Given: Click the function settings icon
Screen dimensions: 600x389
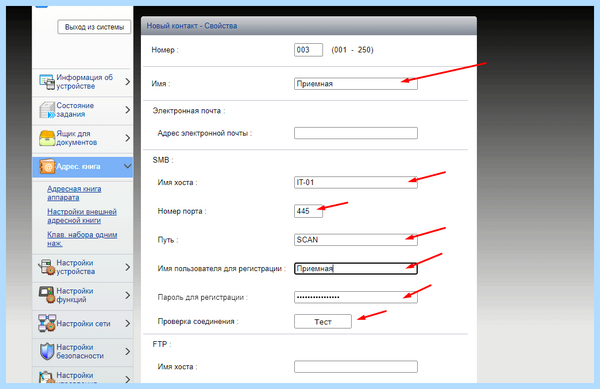Looking at the screenshot, I should tap(47, 295).
